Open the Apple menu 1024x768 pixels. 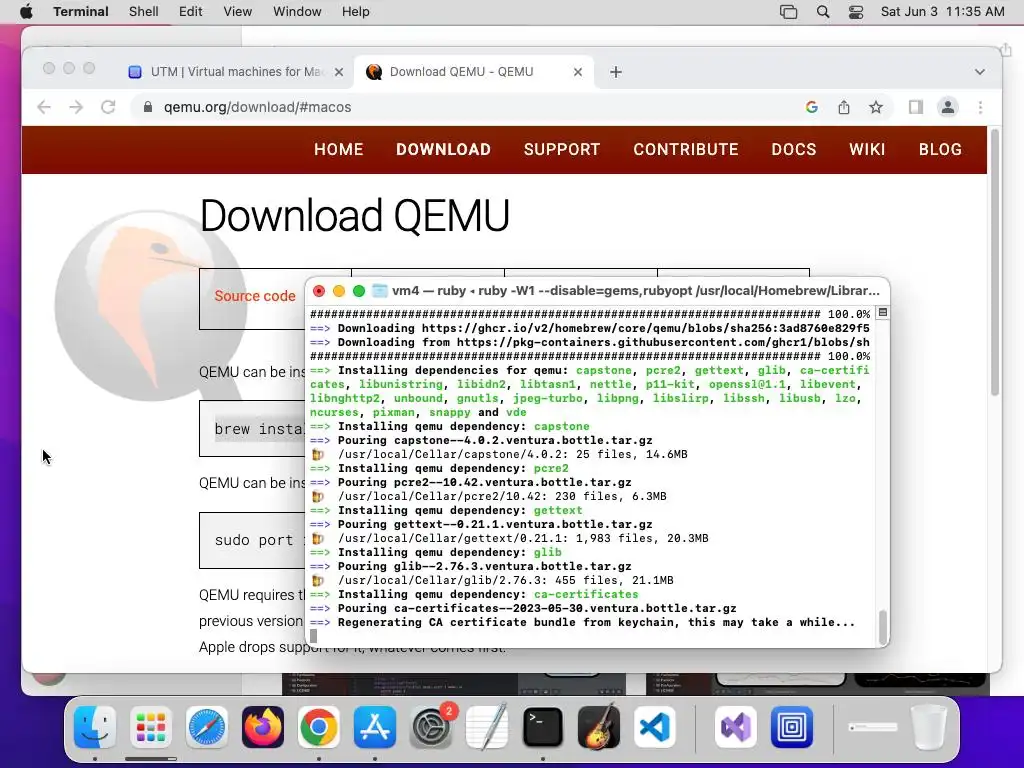point(26,12)
